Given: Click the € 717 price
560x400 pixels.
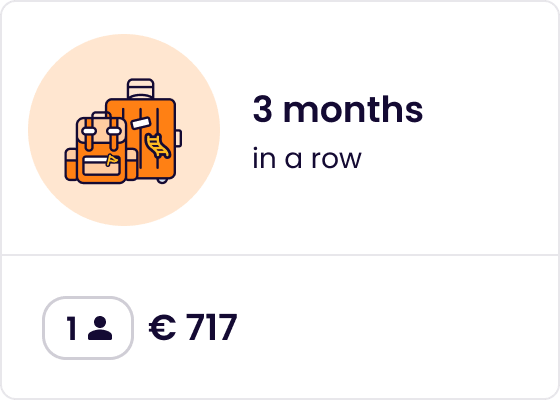Looking at the screenshot, I should pos(193,327).
